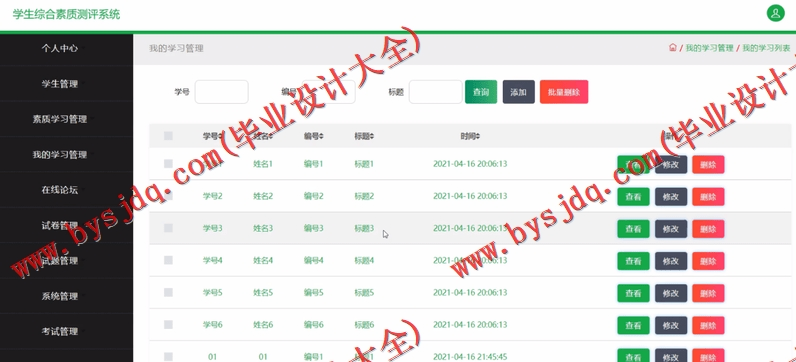796x362 pixels.
Task: Click 查看 for row 学号3
Action: [633, 229]
